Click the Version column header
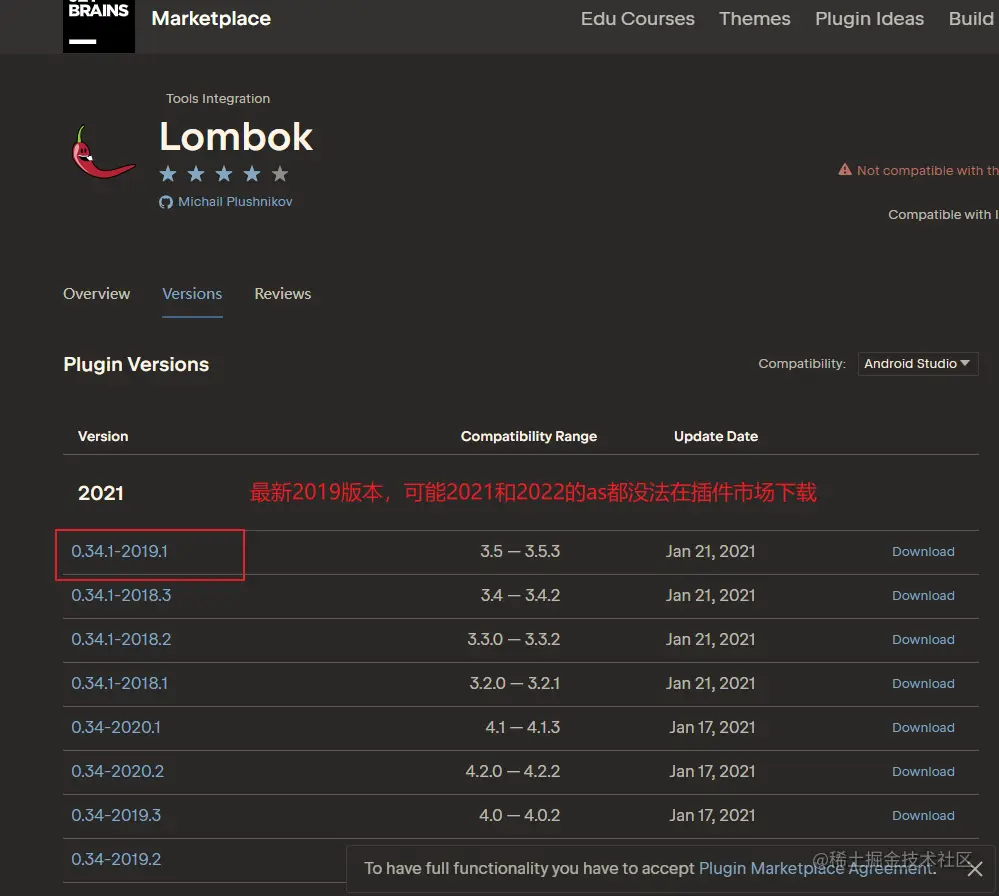 tap(103, 437)
